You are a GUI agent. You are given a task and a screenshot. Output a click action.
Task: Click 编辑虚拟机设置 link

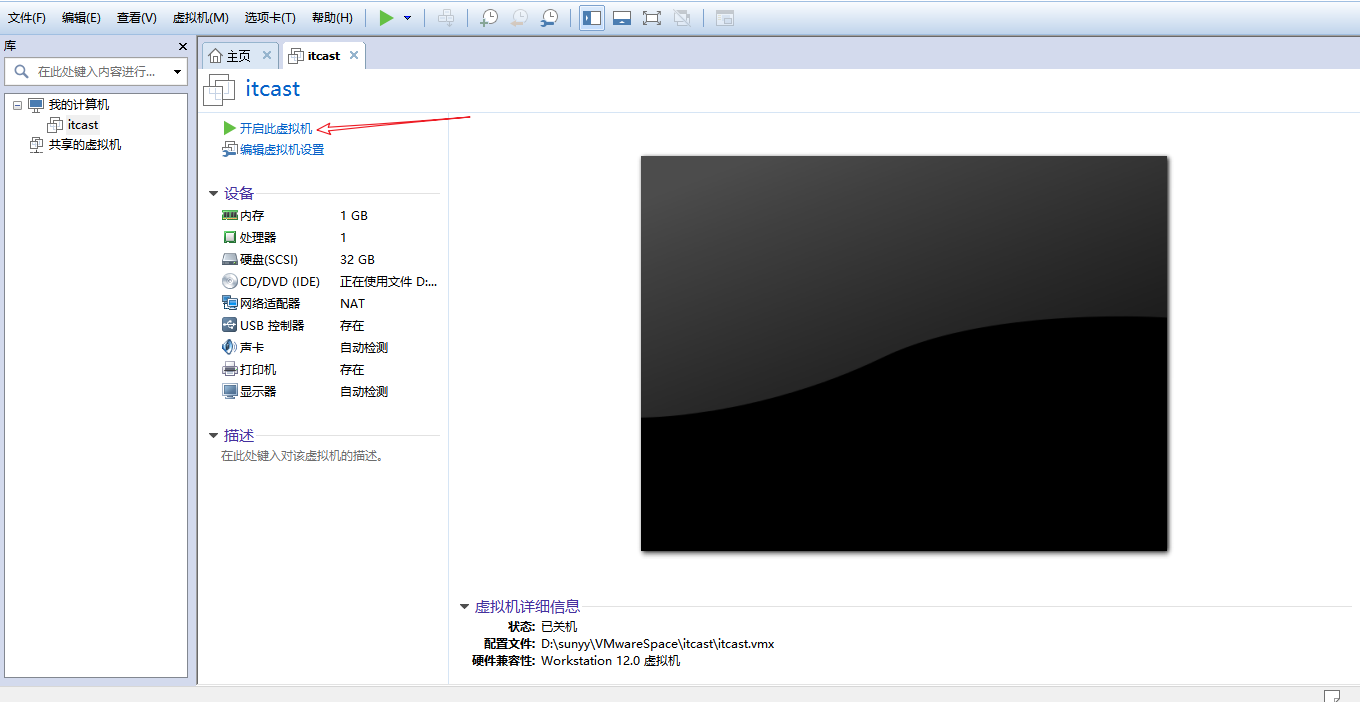(281, 150)
